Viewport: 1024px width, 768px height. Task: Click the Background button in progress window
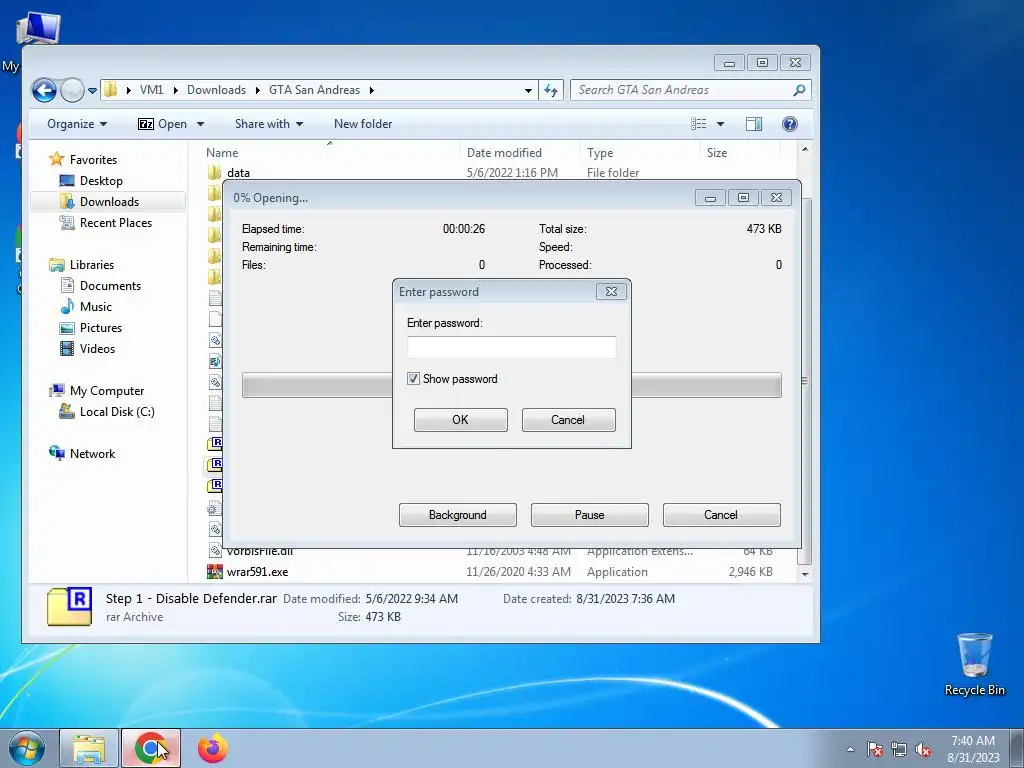[458, 515]
